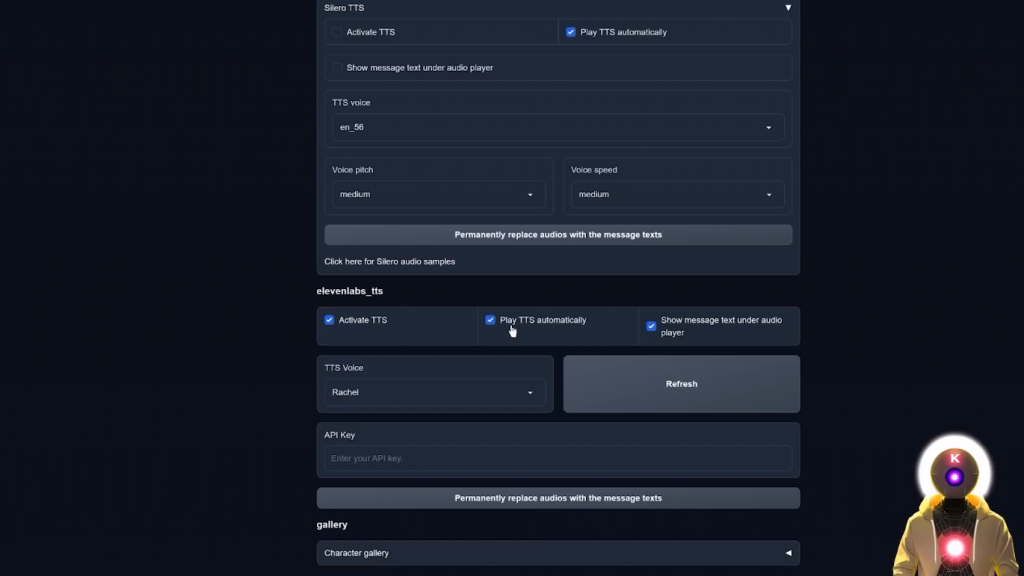Enable Silero Activate TTS checkbox
This screenshot has height=576, width=1024.
coord(337,32)
